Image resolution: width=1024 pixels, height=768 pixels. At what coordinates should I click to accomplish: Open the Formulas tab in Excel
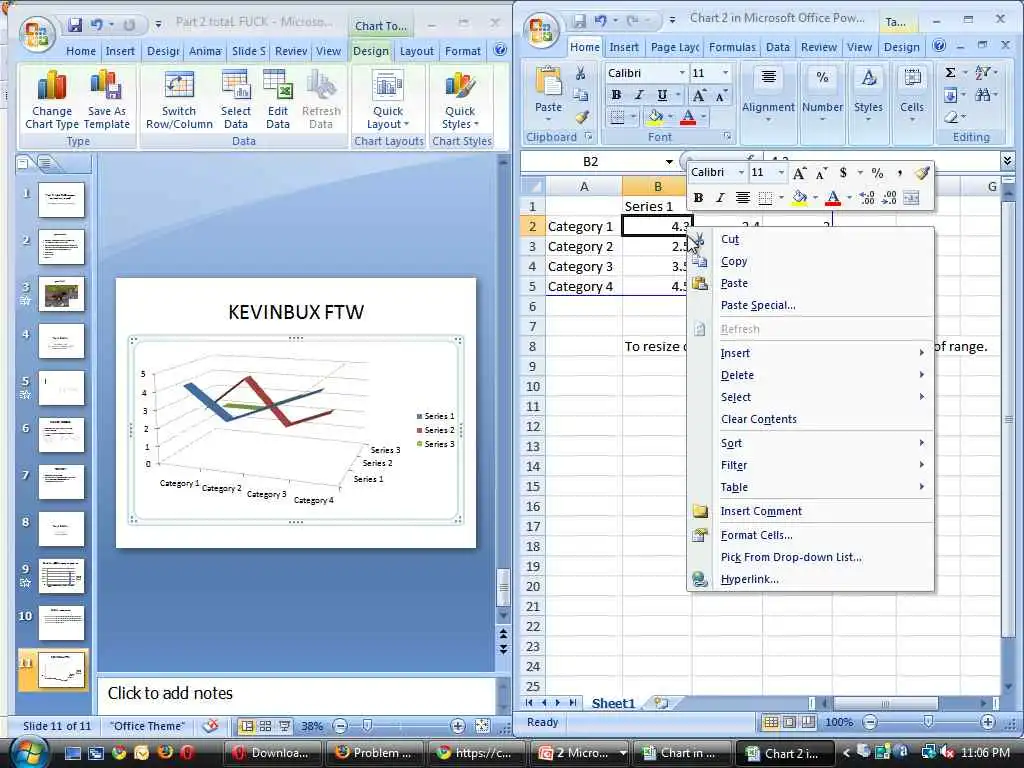(732, 47)
